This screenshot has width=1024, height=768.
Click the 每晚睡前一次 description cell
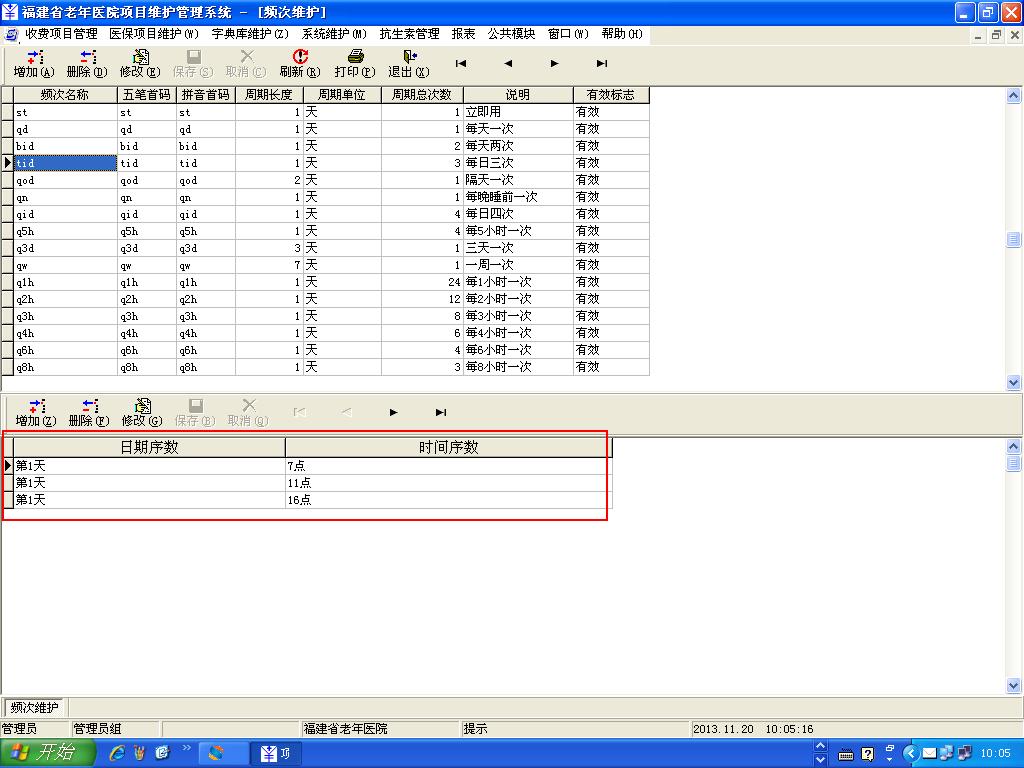click(518, 197)
